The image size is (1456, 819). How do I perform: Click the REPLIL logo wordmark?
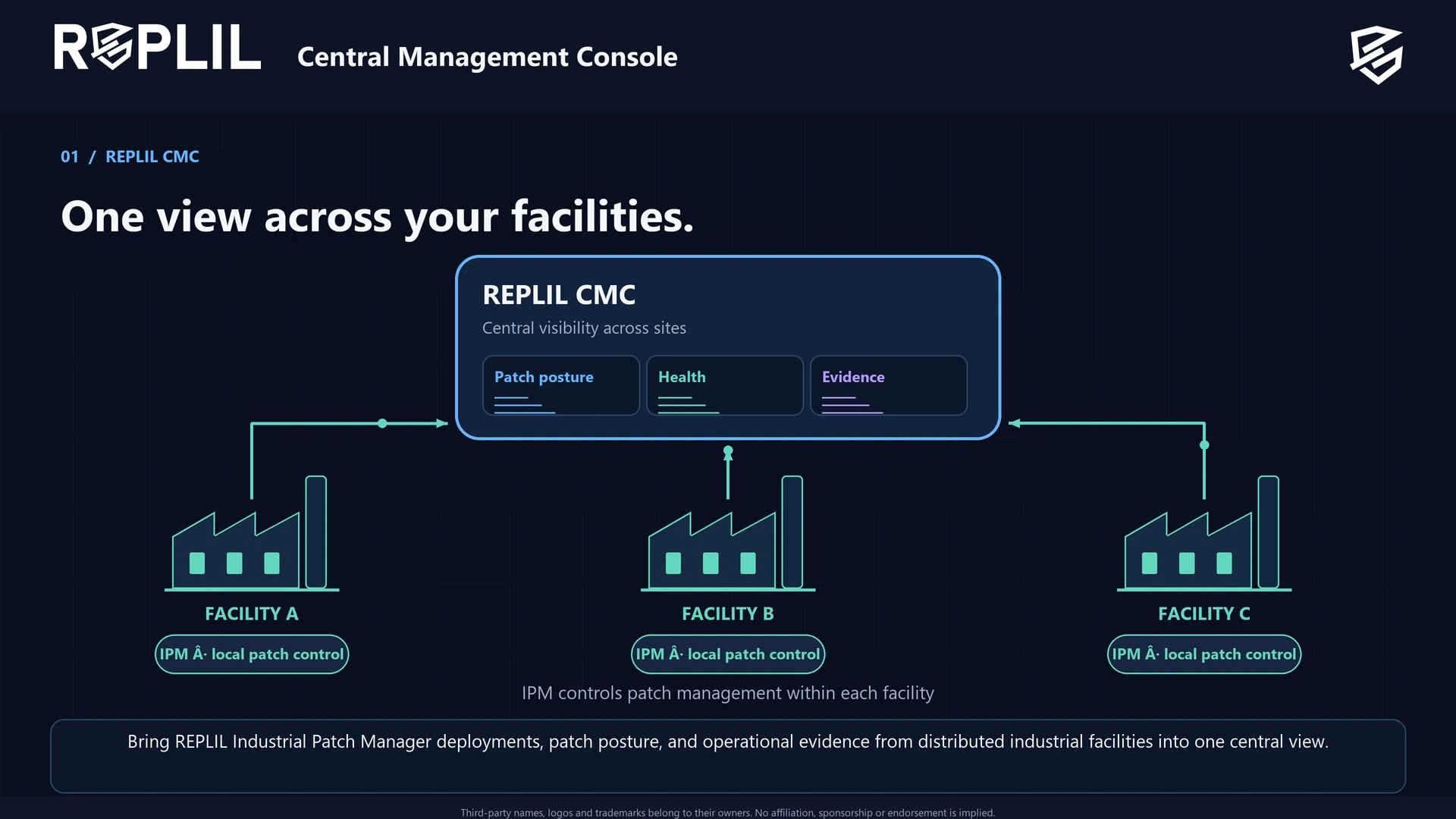(x=157, y=47)
